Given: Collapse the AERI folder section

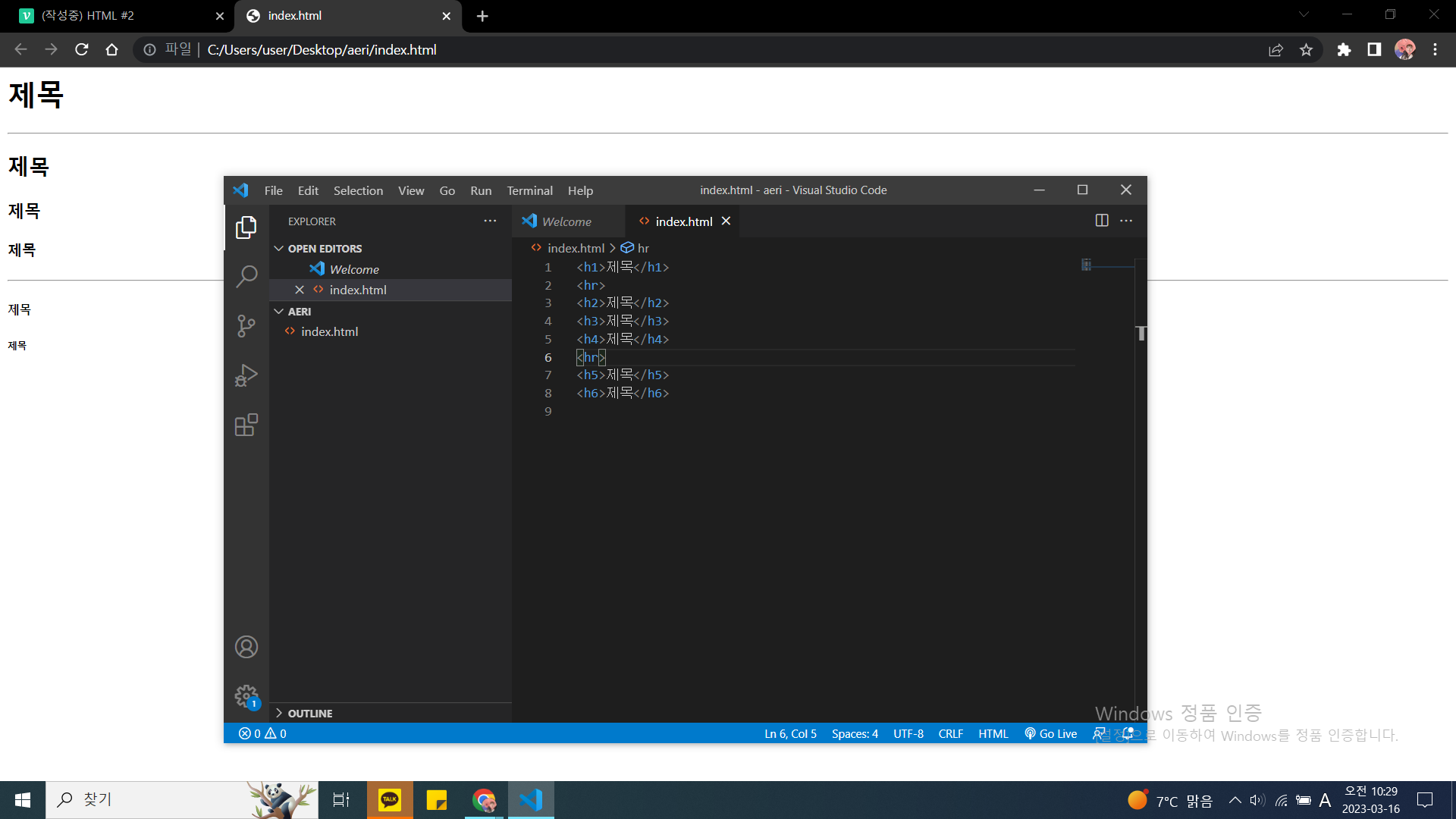Looking at the screenshot, I should click(x=299, y=312).
